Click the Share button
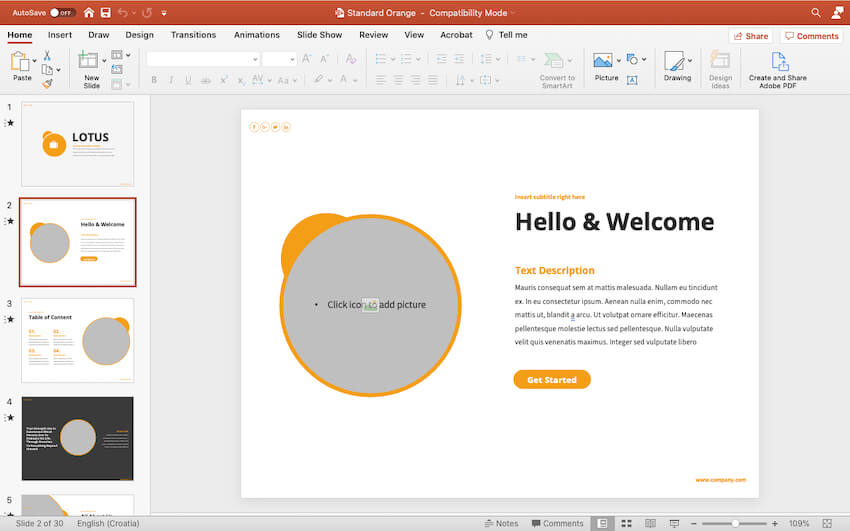Image resolution: width=850 pixels, height=531 pixels. [x=750, y=36]
